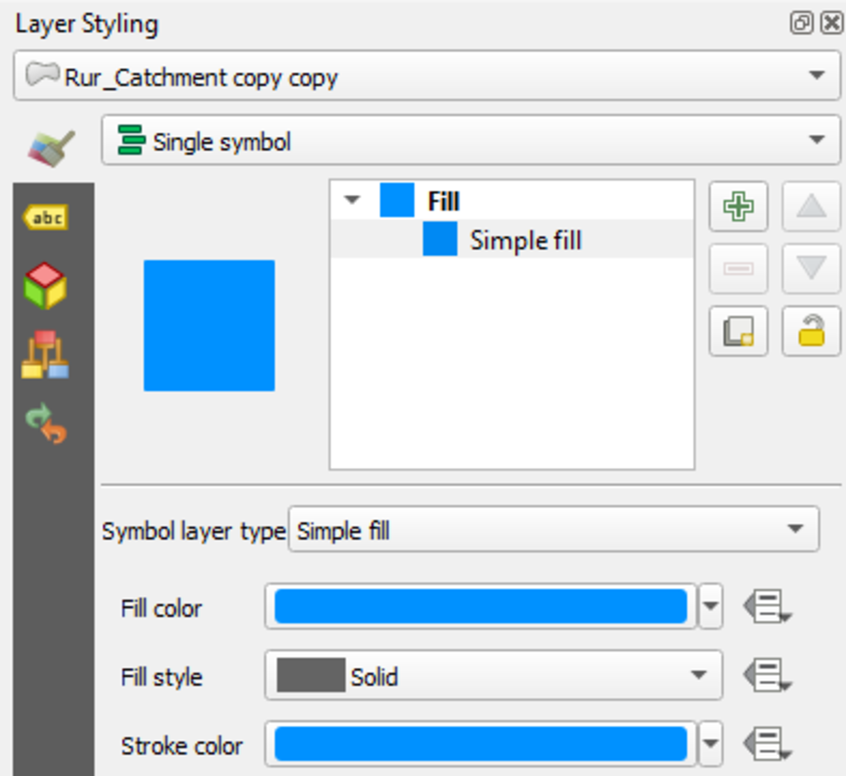The height and width of the screenshot is (776, 846).
Task: Close the Layer Styling panel
Action: point(831,23)
